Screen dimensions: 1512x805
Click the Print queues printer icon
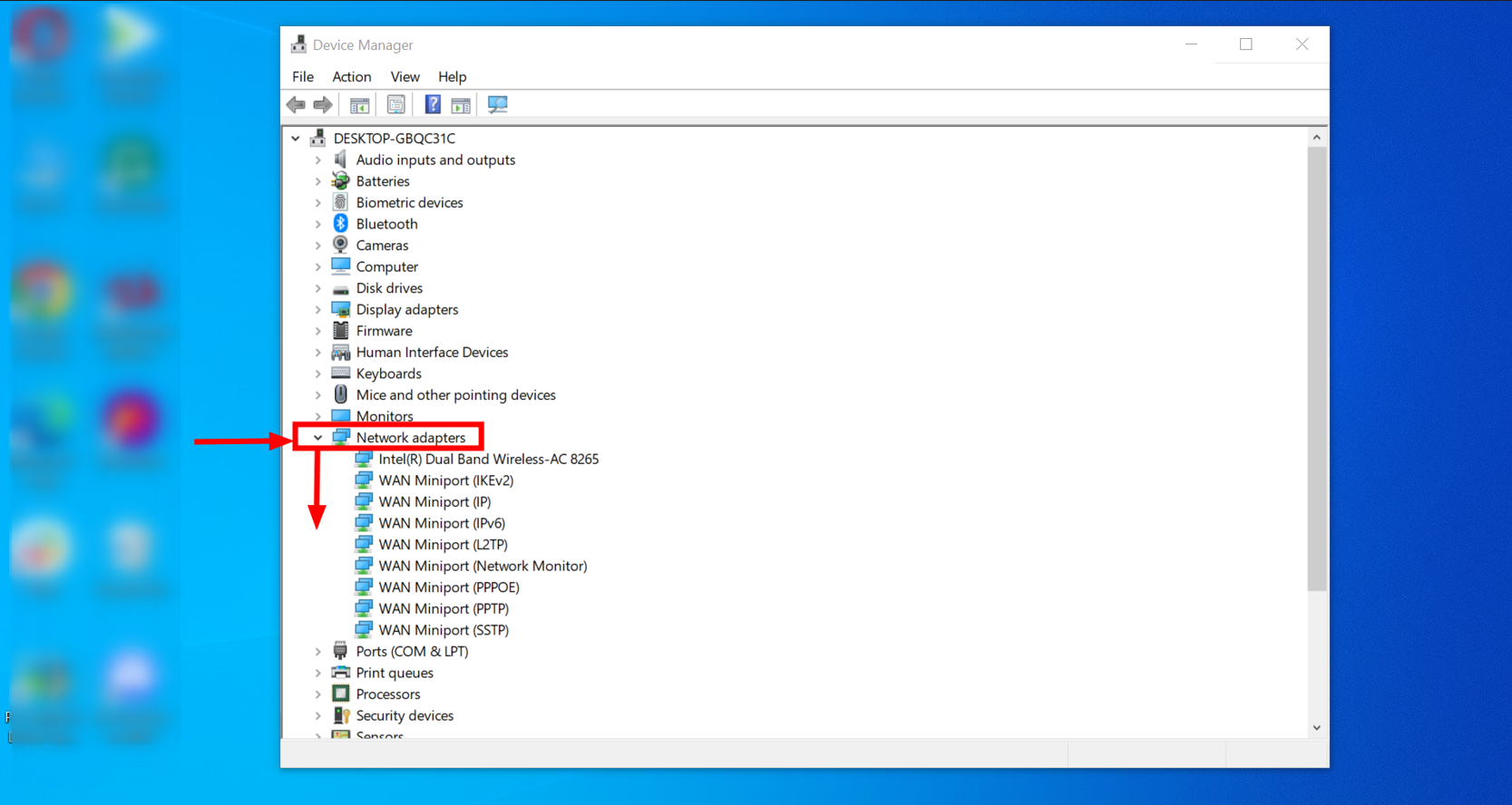[341, 673]
